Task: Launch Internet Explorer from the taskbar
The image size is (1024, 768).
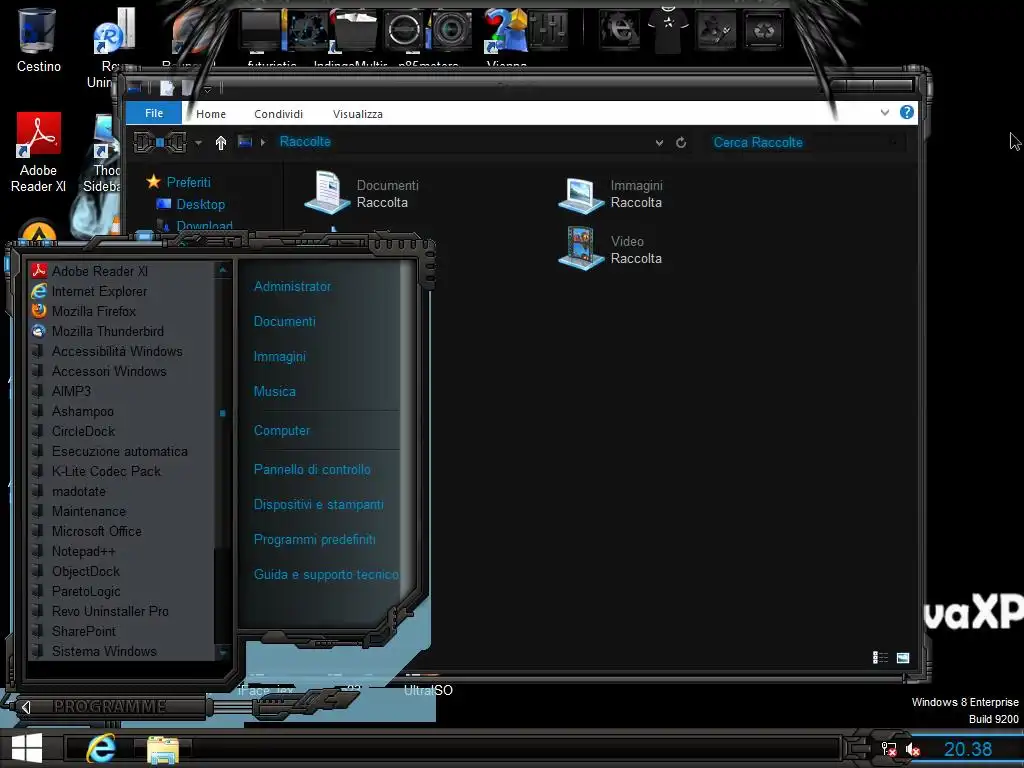Action: pyautogui.click(x=101, y=748)
